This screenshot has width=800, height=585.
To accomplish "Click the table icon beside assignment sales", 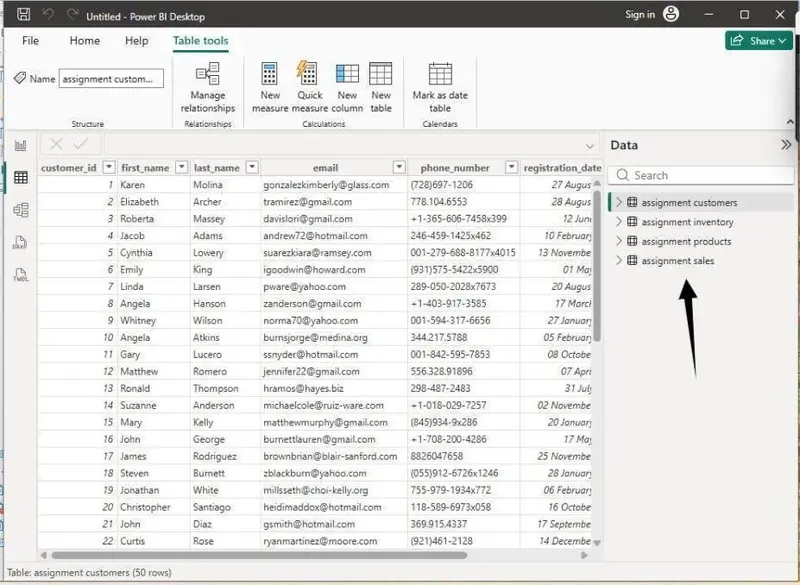I will (x=632, y=260).
